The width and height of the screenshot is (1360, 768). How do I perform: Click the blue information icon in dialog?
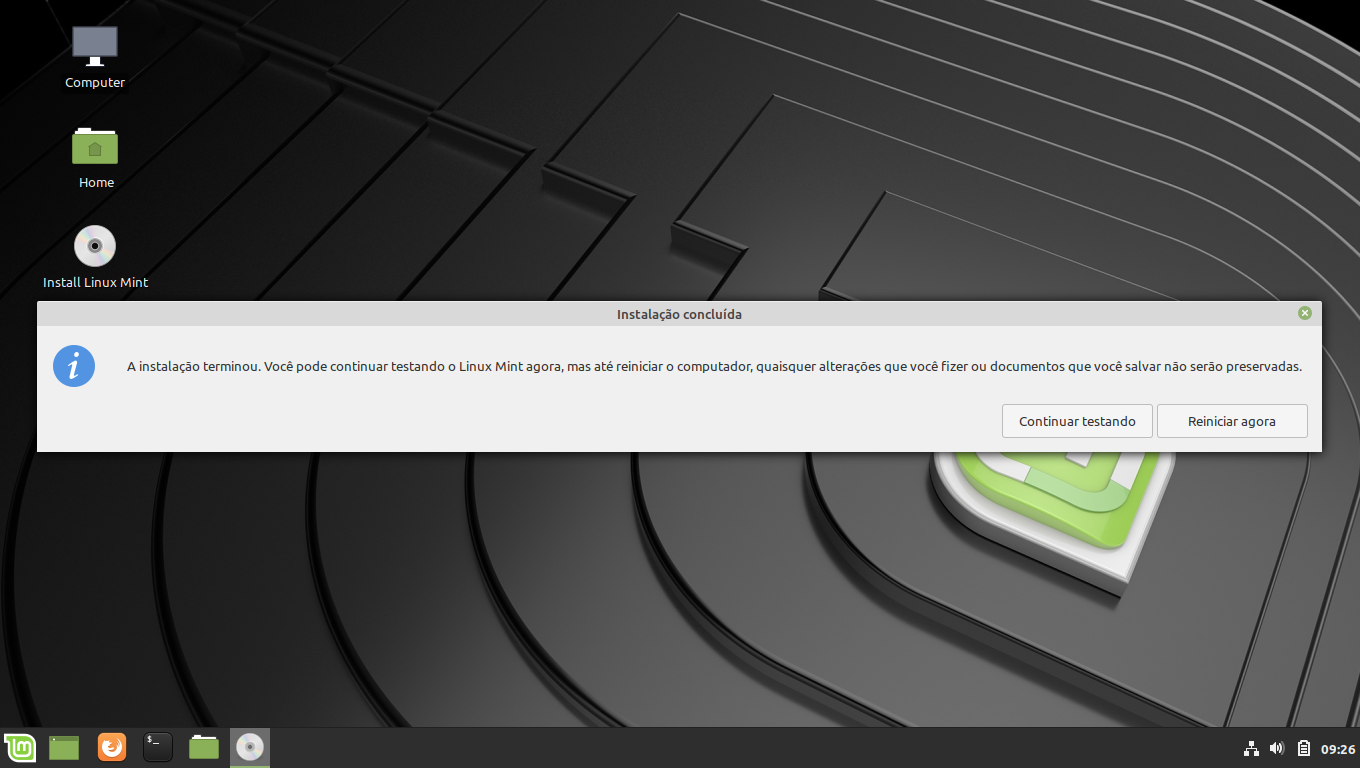point(74,366)
